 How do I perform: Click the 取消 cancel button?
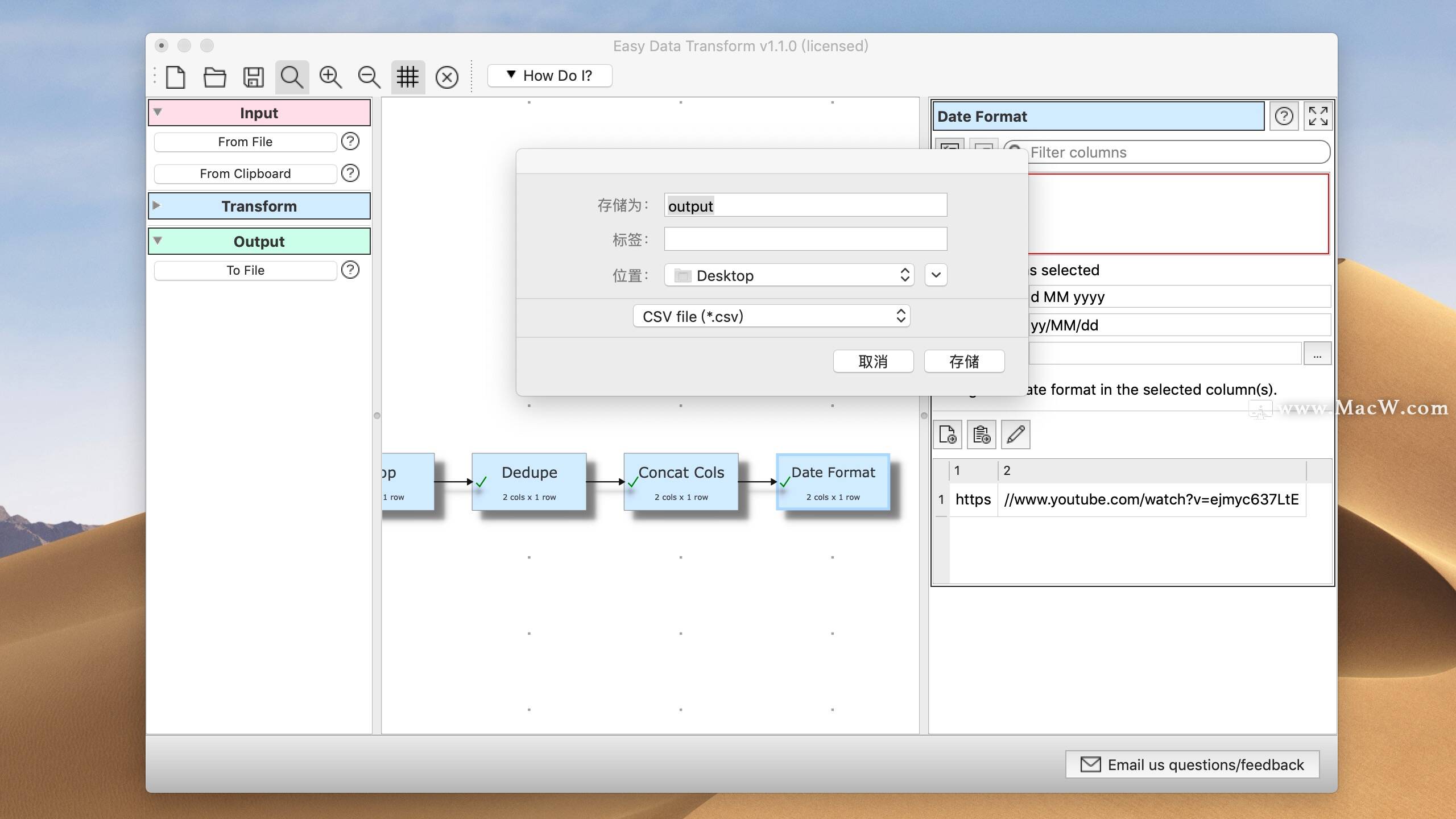click(x=873, y=361)
